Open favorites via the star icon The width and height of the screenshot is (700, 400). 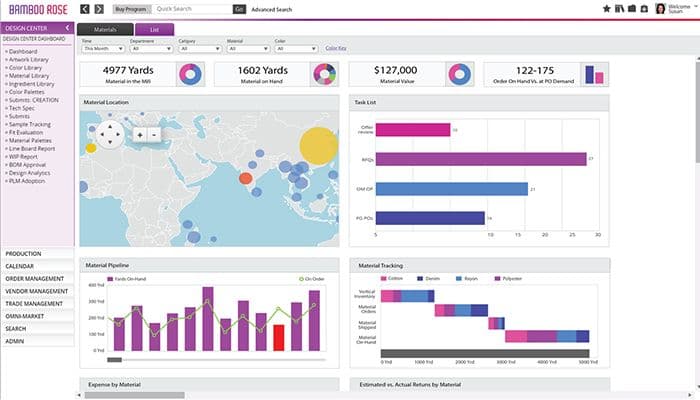tap(606, 9)
